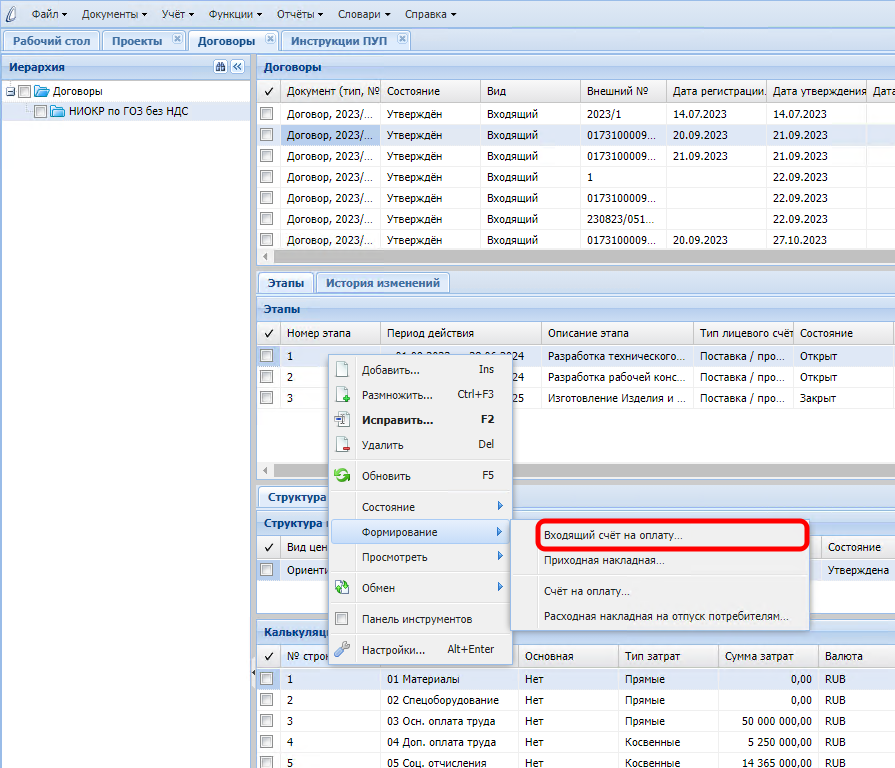Screen dimensions: 895x768
Task: Tick the НИОКР по ГОЗ без НДС checkbox
Action: click(41, 112)
